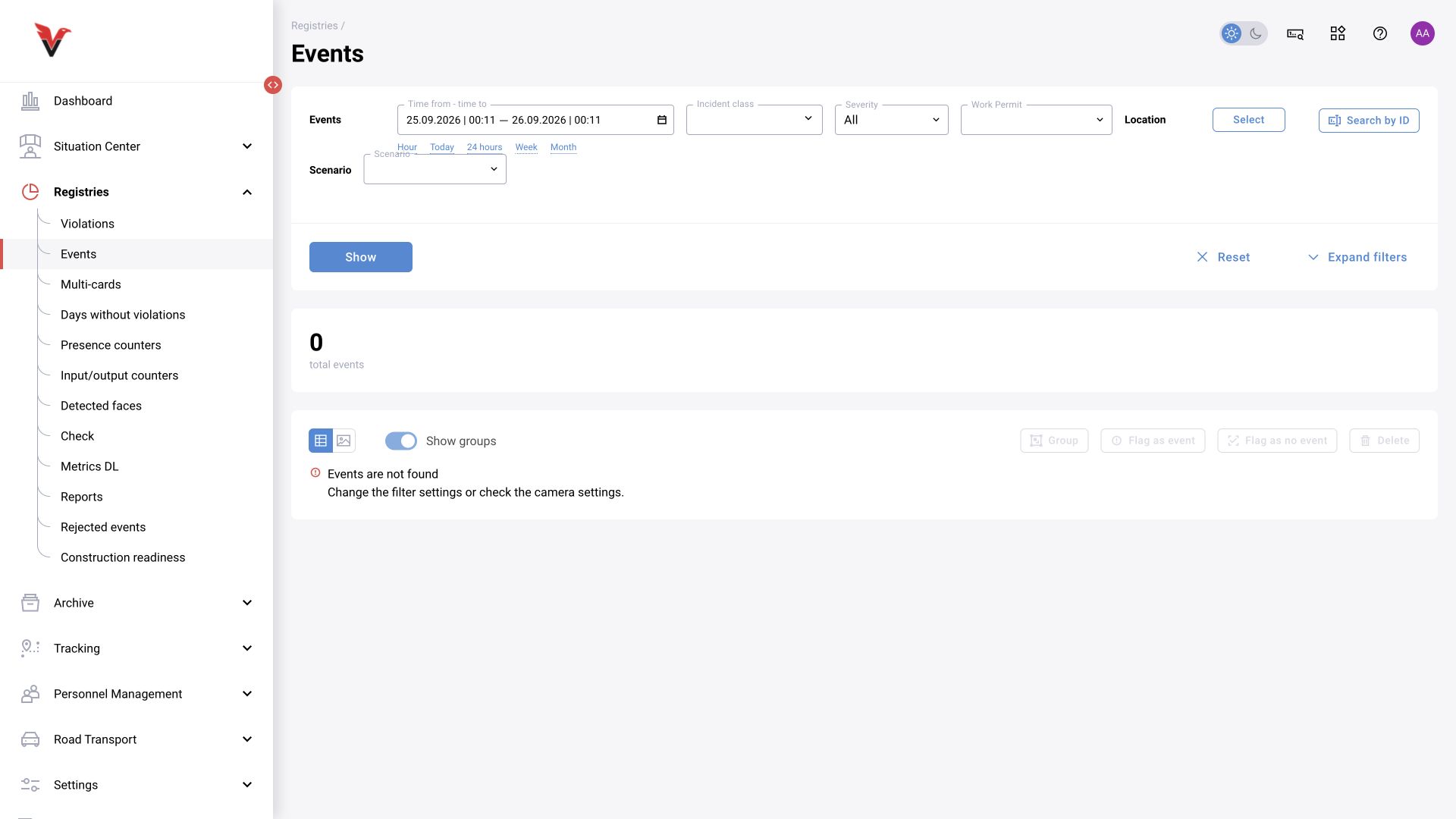Click the red sidebar collapse arrow button

[x=273, y=85]
